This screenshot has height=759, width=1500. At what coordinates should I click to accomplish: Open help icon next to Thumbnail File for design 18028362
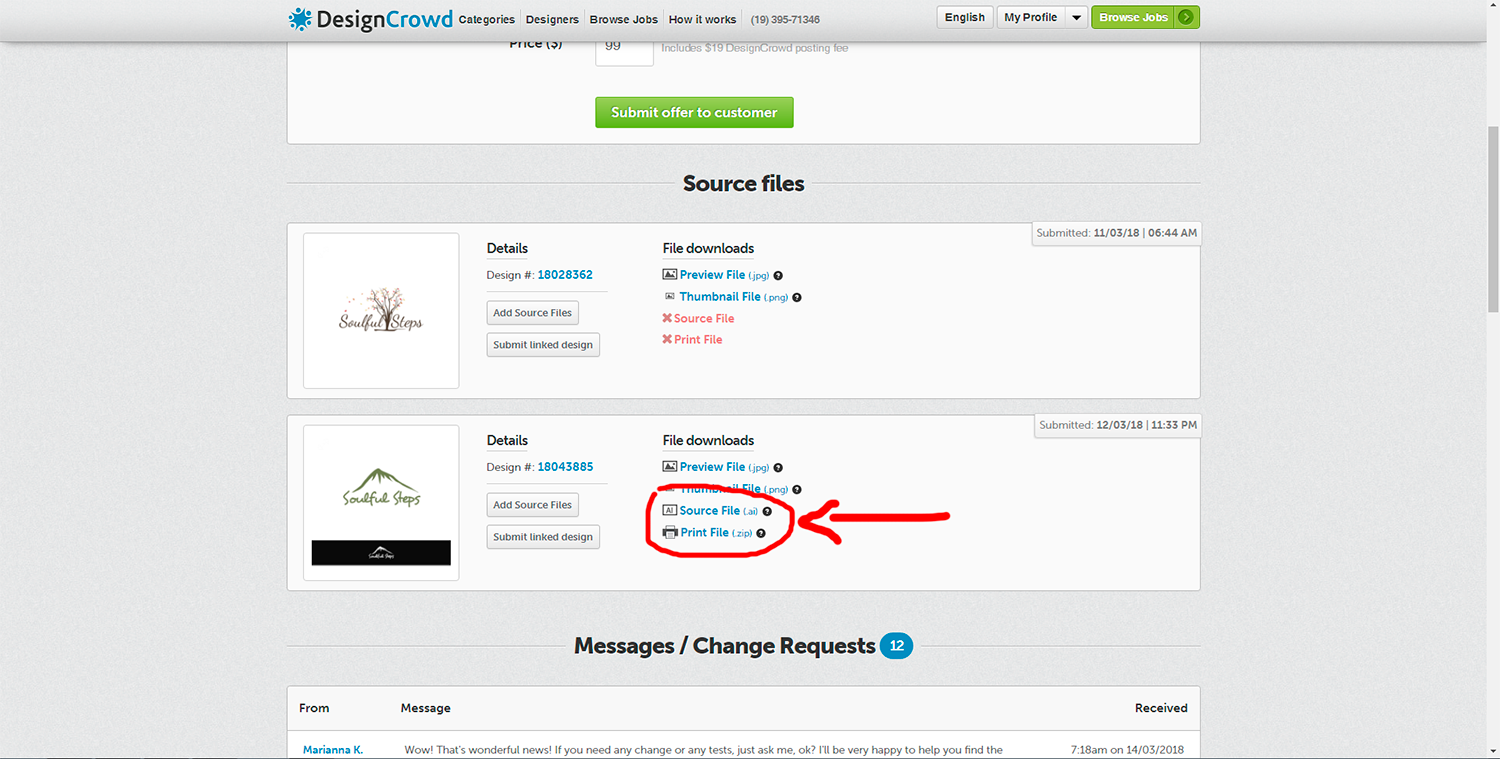797,297
